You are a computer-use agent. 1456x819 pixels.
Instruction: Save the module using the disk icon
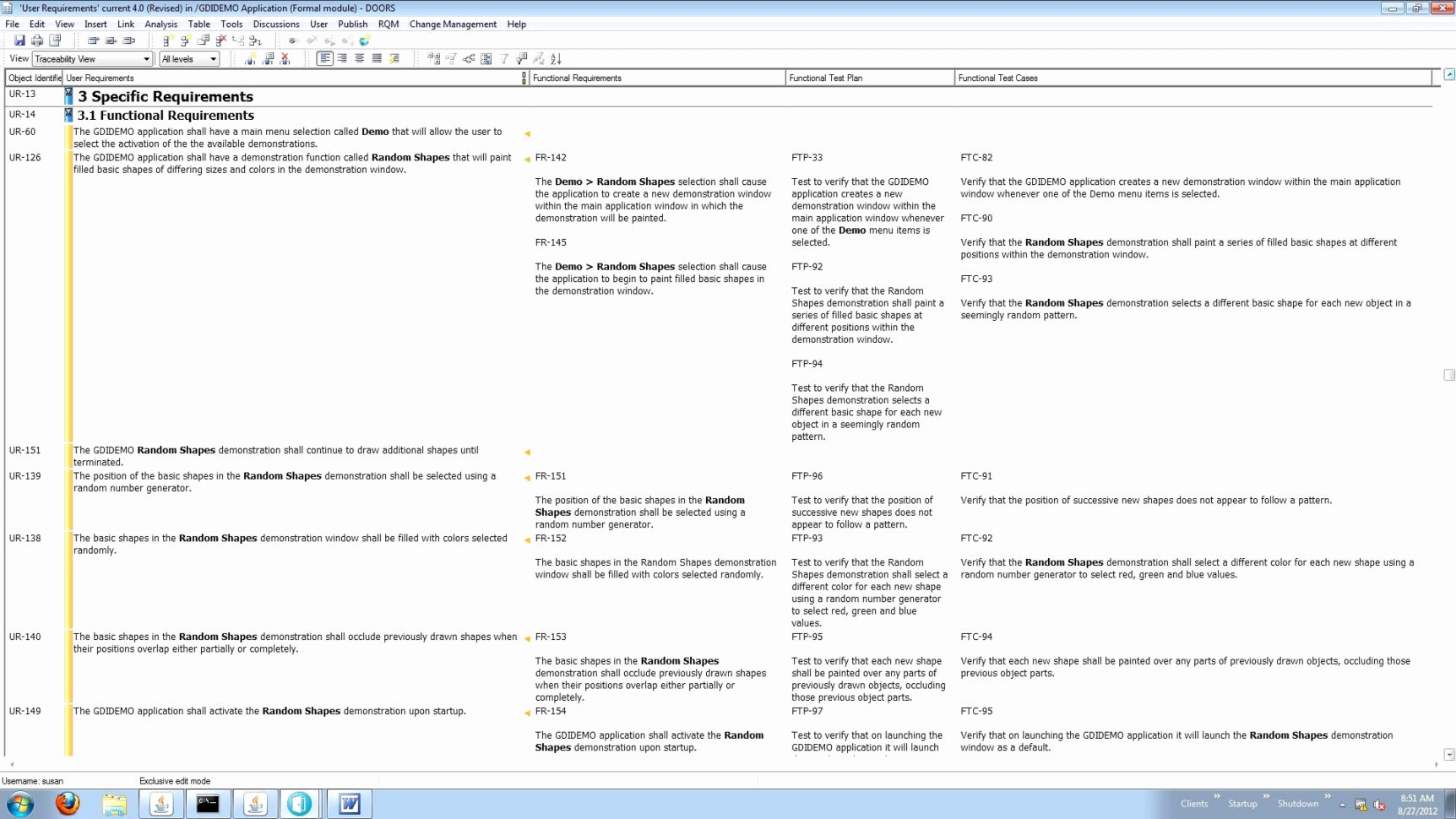[x=20, y=39]
